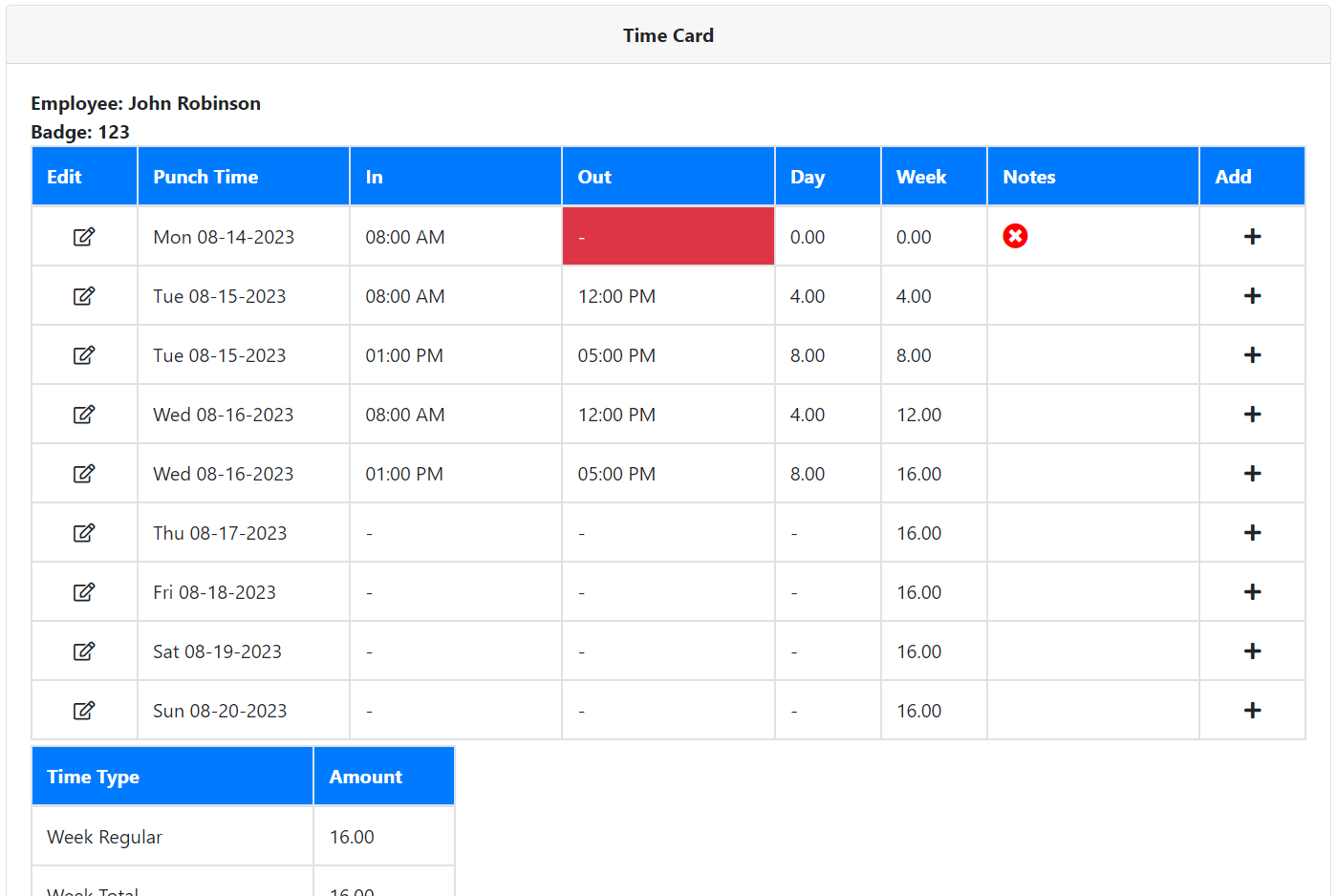This screenshot has width=1337, height=896.
Task: Click plus icon on Wed 08-16-2023 08:00 AM row
Action: [1252, 415]
